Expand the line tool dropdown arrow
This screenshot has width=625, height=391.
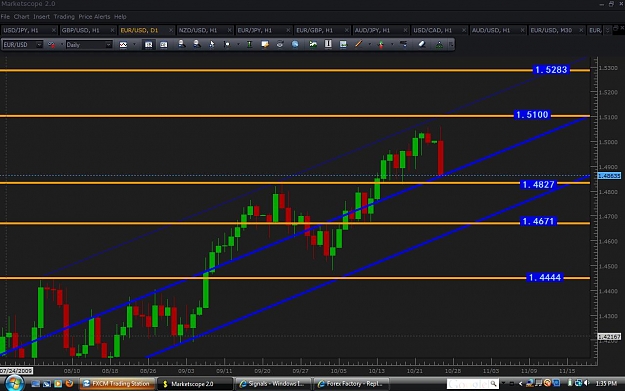(x=369, y=45)
